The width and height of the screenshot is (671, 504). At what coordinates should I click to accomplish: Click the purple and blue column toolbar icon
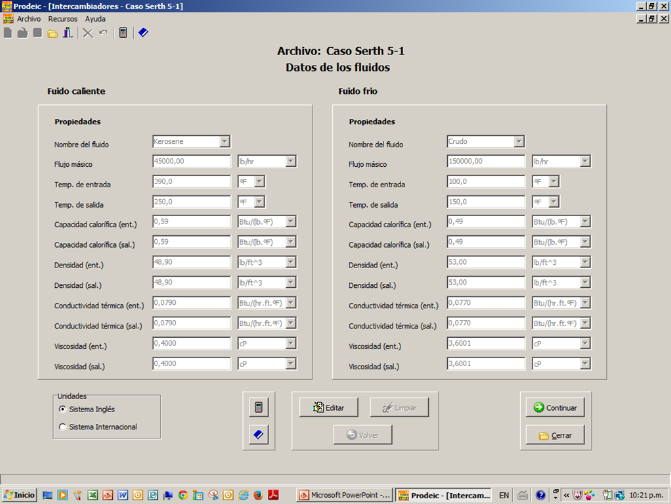(x=68, y=33)
